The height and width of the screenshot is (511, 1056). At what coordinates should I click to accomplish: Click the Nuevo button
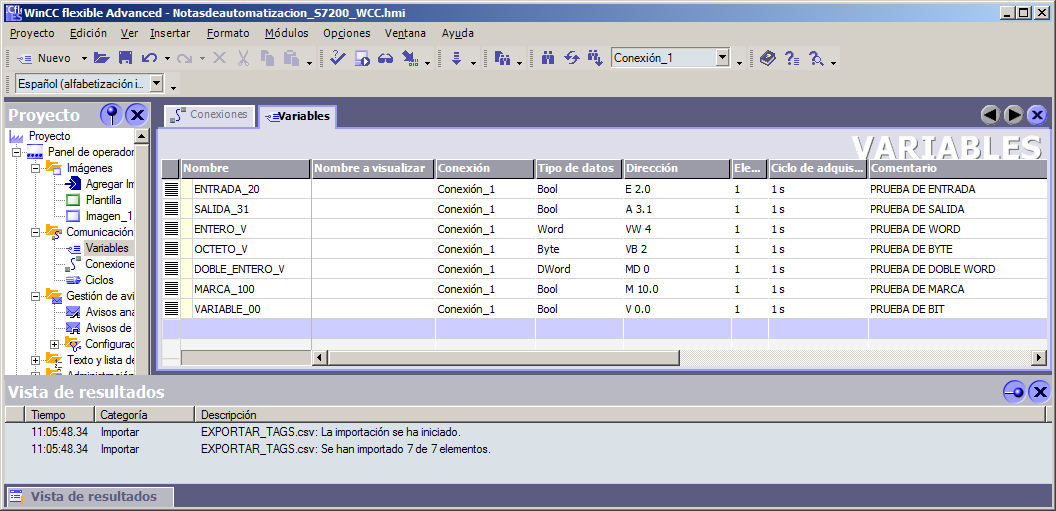click(x=45, y=59)
